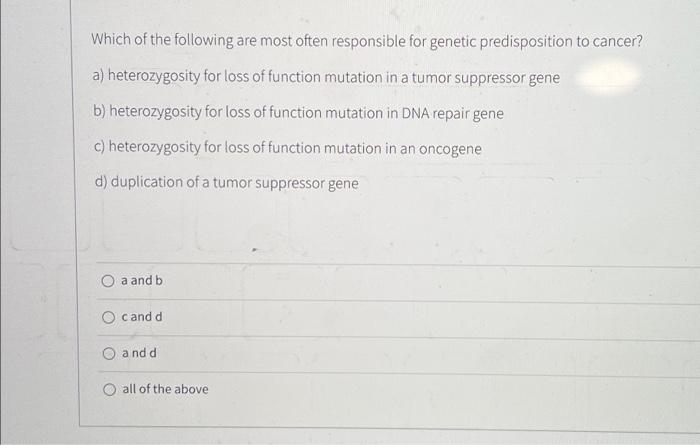Click the "all of the above" label text
This screenshot has width=700, height=445.
pyautogui.click(x=166, y=390)
